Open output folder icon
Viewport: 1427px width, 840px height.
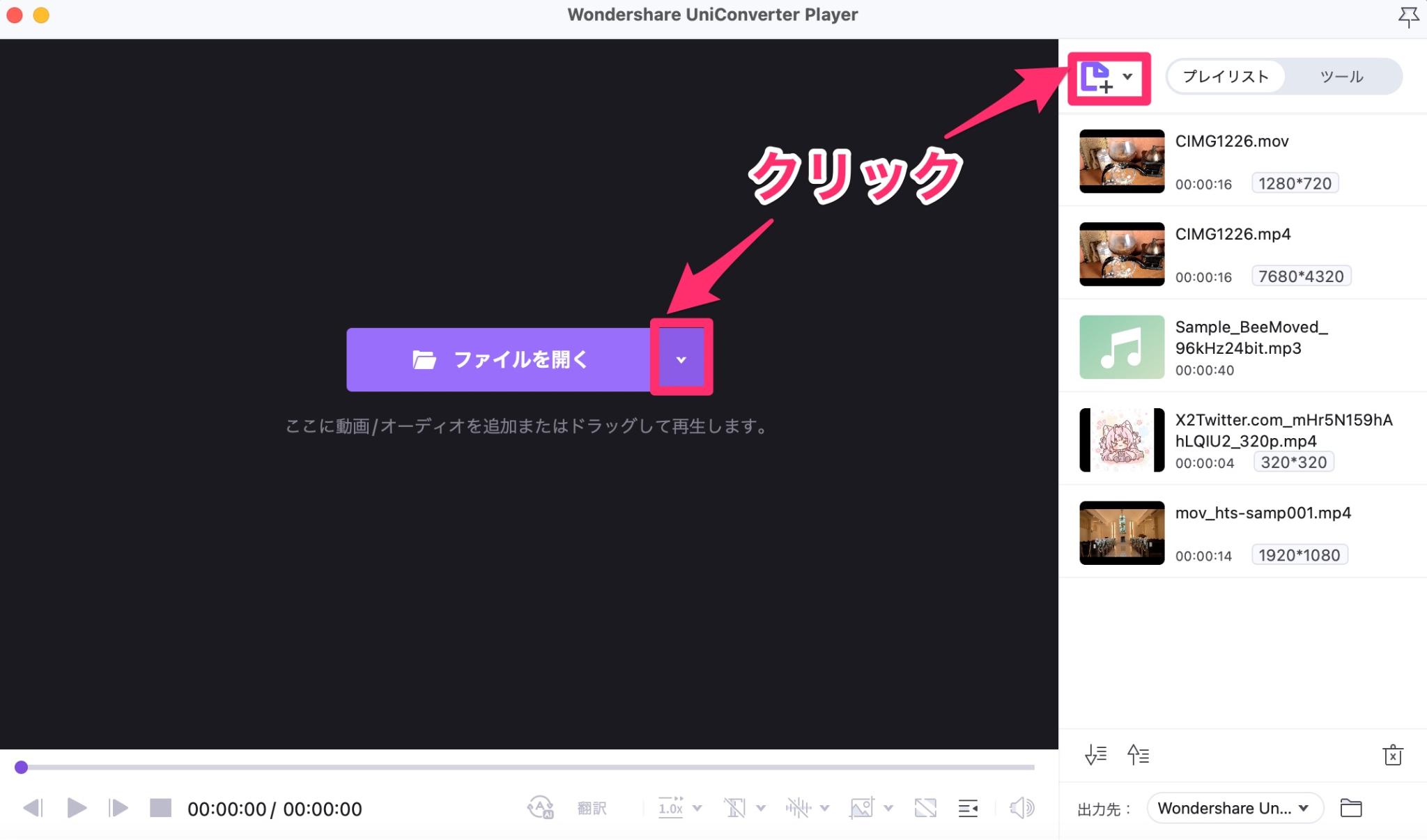(x=1351, y=808)
